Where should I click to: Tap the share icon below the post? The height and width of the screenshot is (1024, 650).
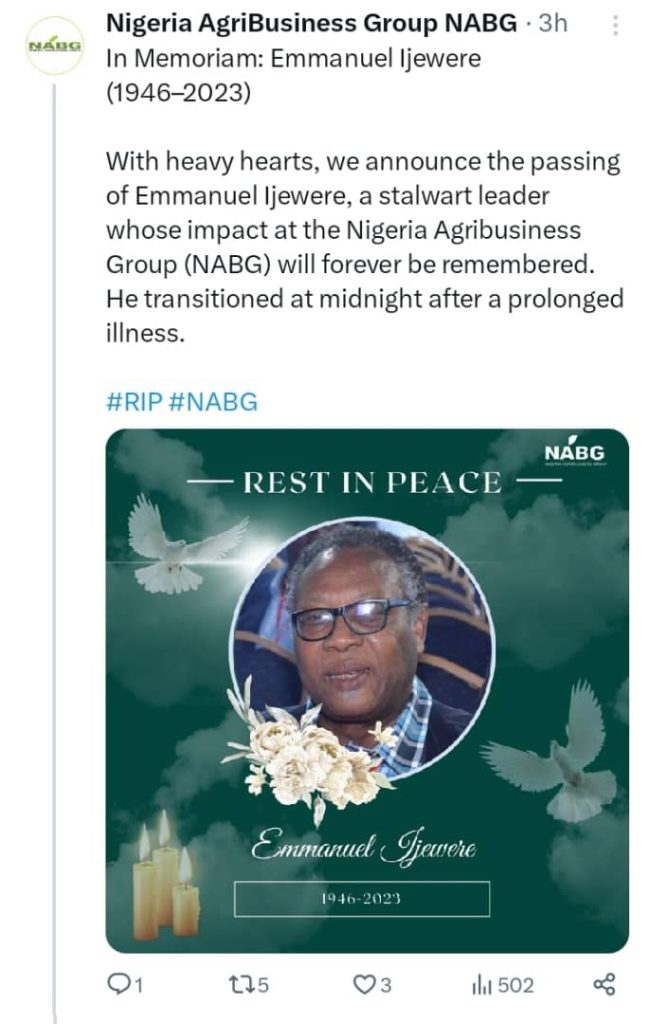pyautogui.click(x=604, y=984)
